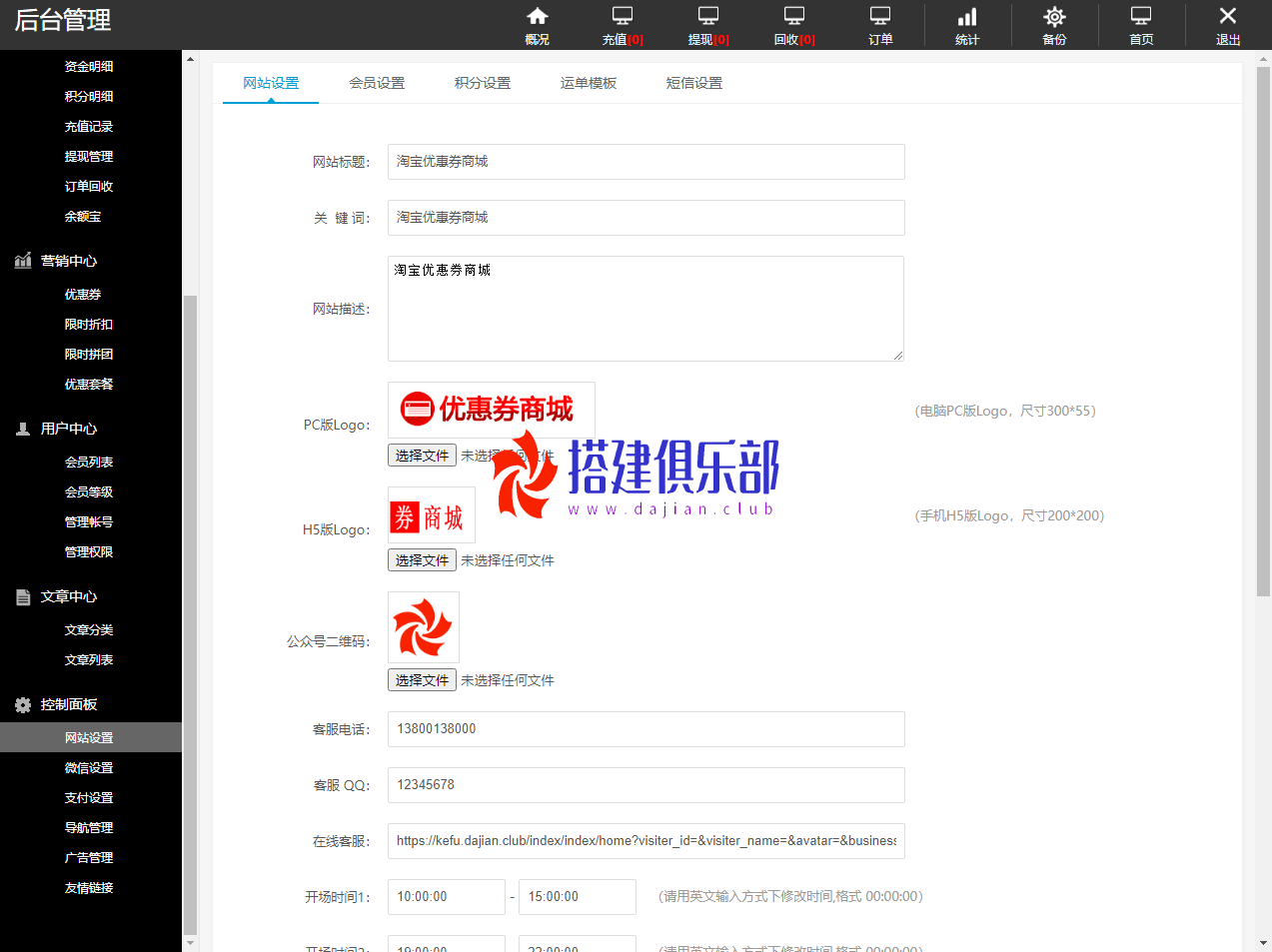The image size is (1272, 952).
Task: Open the 订单 monitor icon
Action: pos(880,16)
